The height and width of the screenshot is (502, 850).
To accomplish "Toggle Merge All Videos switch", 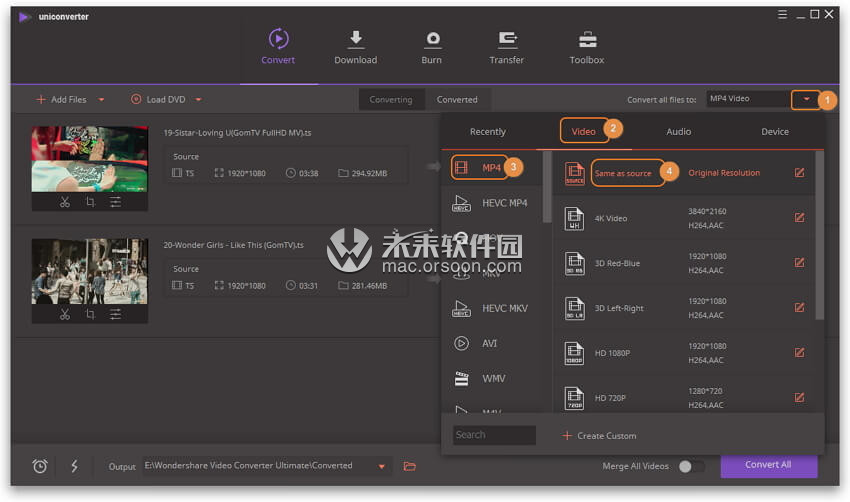I will pos(691,467).
